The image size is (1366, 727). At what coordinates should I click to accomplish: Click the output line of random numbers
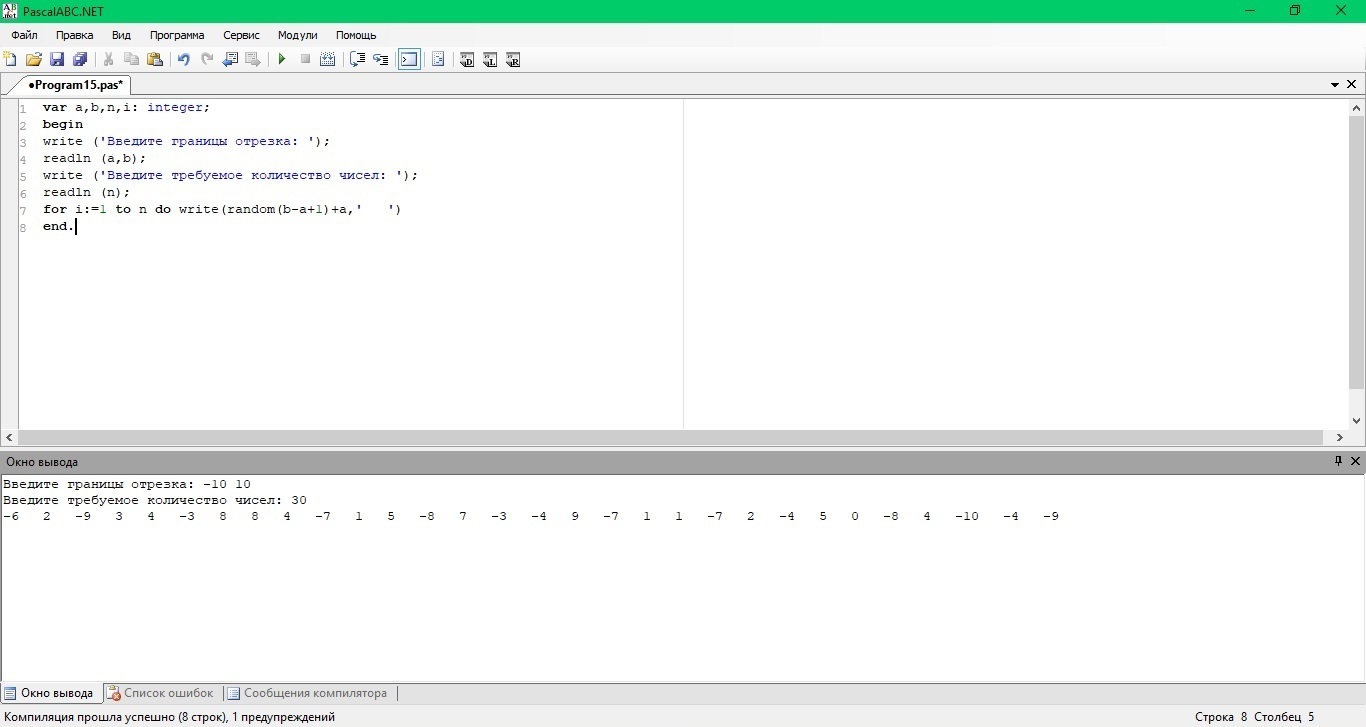pos(531,516)
